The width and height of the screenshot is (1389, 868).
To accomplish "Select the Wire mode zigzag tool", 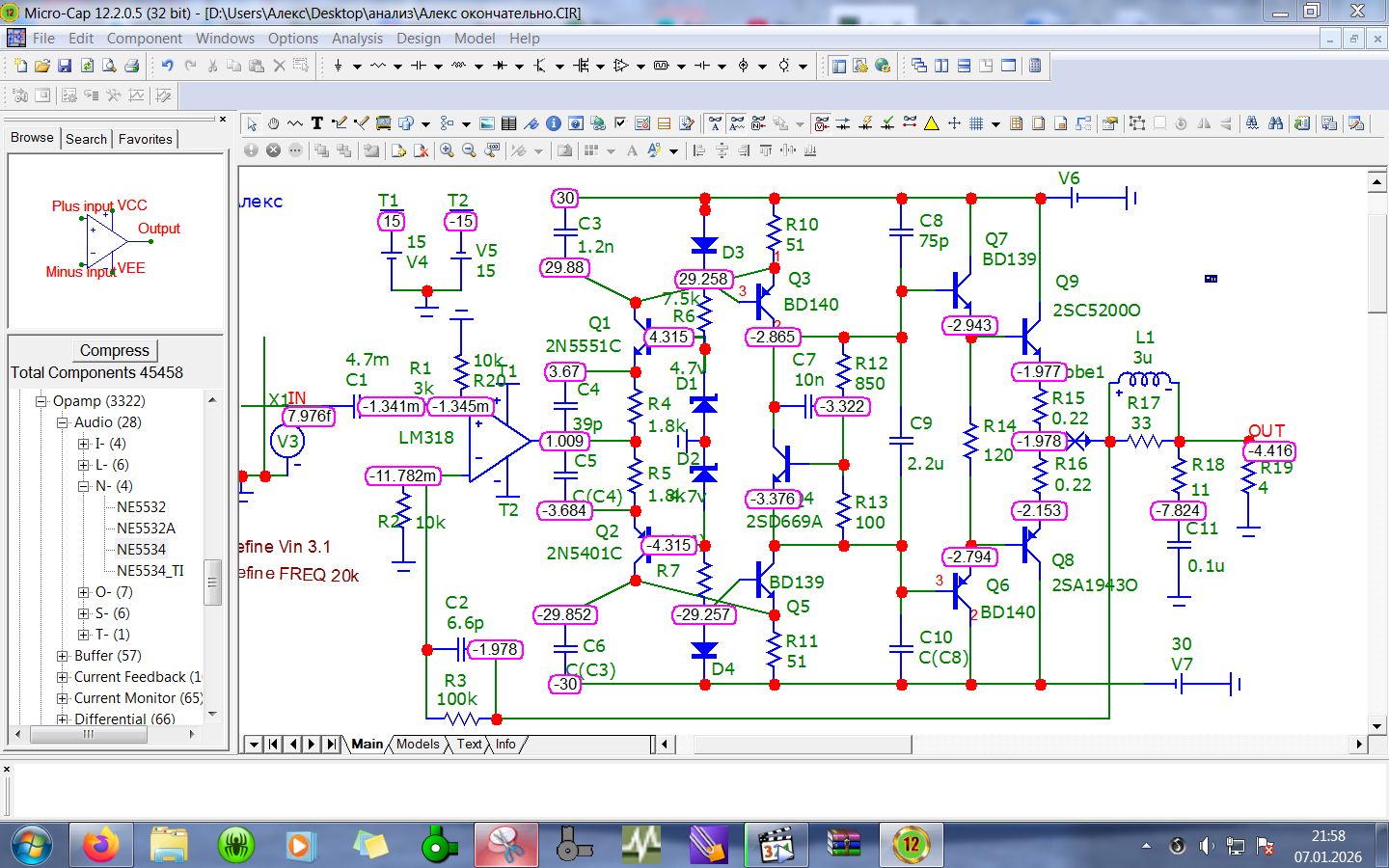I will tap(295, 123).
